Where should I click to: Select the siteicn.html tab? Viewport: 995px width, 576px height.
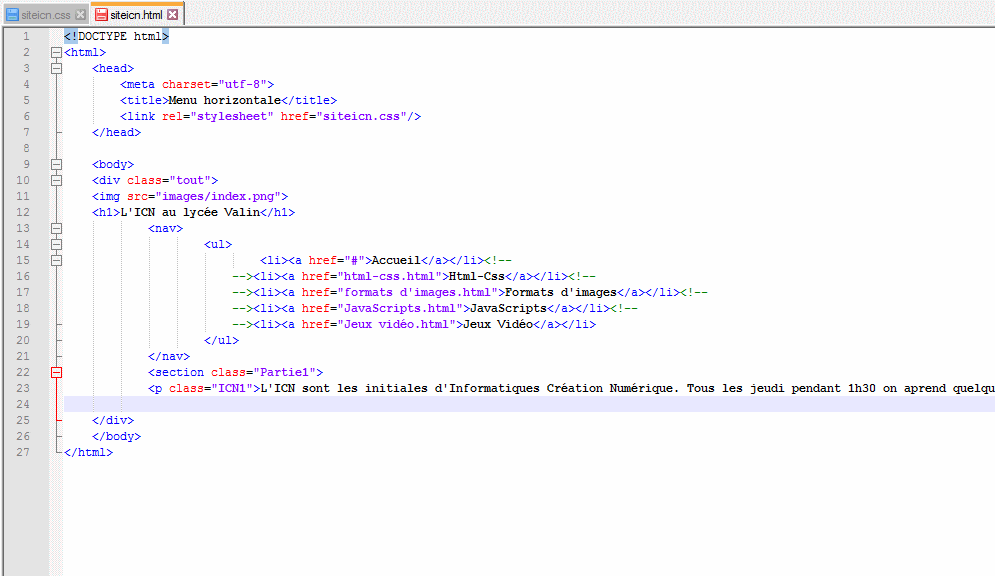(136, 15)
